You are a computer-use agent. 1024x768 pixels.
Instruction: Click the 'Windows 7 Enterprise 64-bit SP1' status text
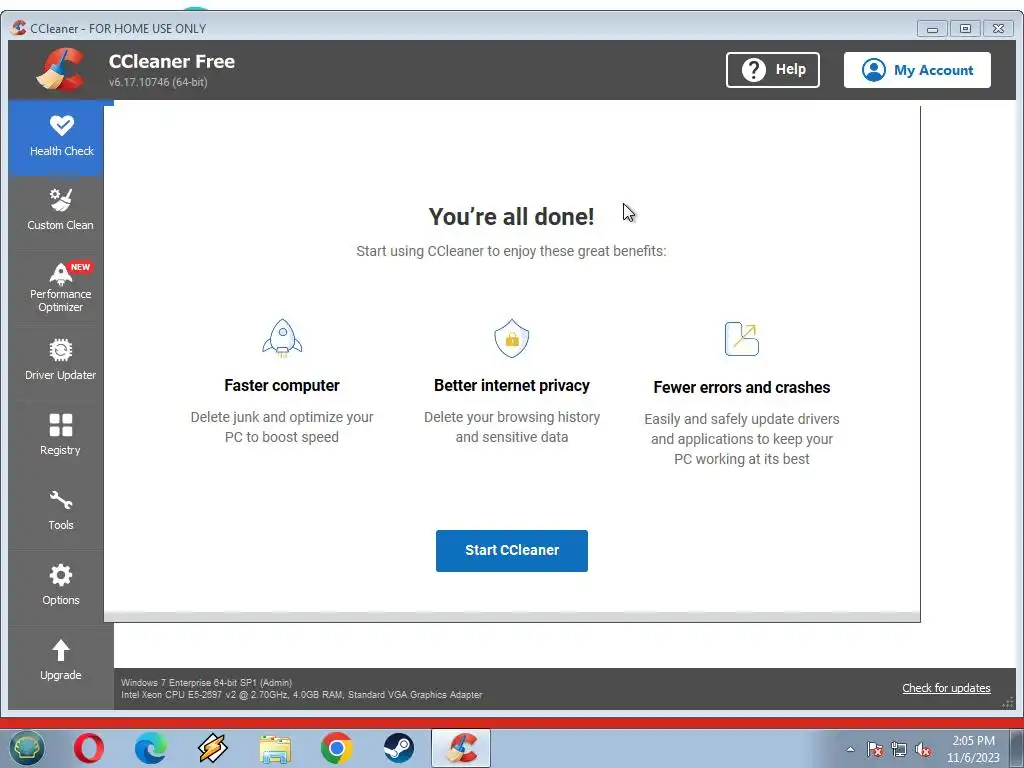pos(206,682)
